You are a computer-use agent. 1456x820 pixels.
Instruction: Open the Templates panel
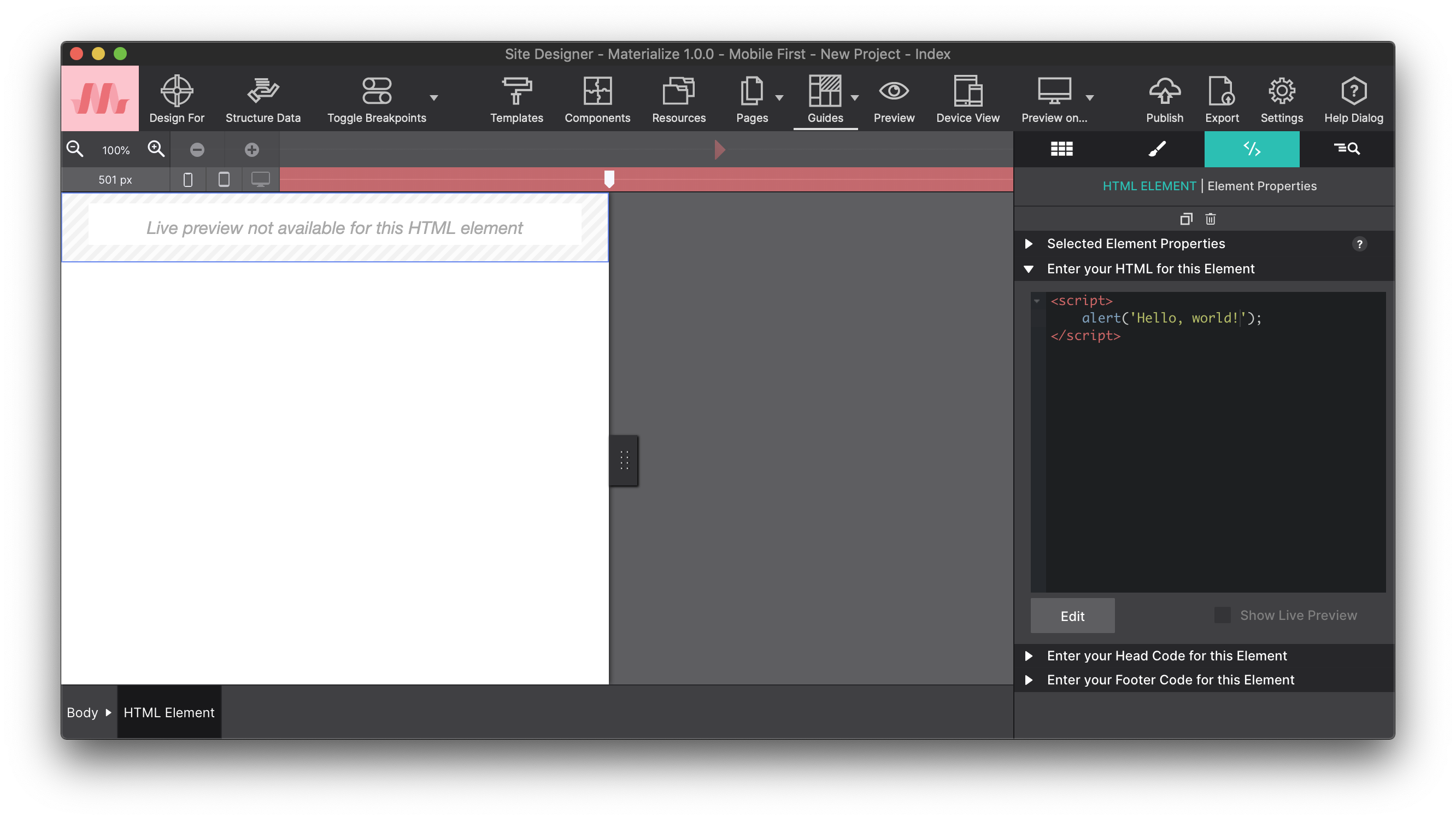coord(516,99)
